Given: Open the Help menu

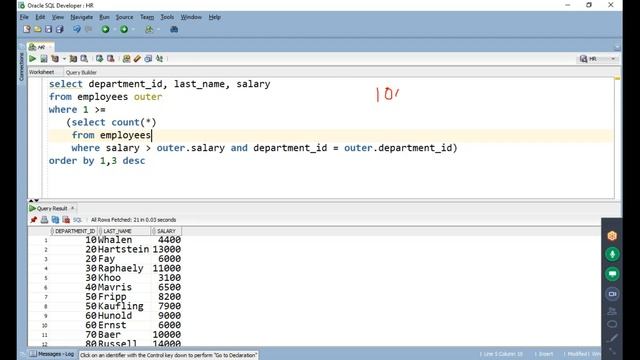Looking at the screenshot, I should 214,17.
